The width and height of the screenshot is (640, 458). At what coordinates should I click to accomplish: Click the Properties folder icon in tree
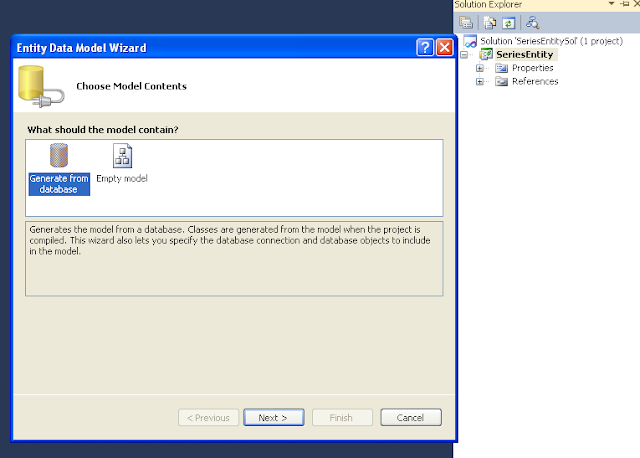501,68
